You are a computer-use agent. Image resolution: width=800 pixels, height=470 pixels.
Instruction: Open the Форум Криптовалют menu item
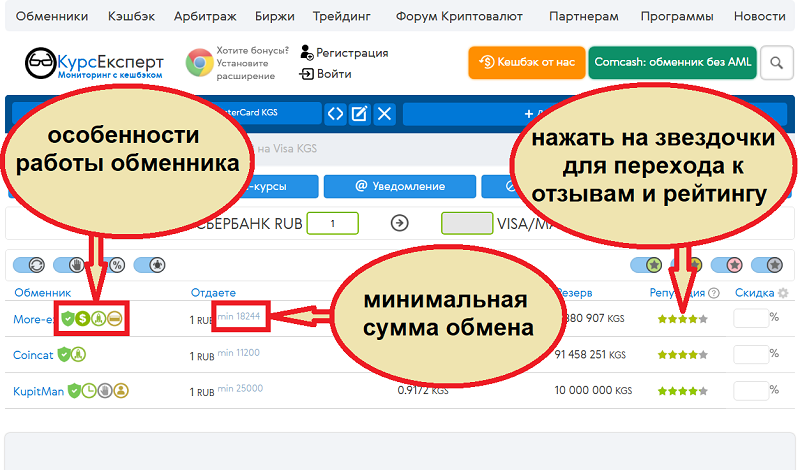pyautogui.click(x=459, y=16)
